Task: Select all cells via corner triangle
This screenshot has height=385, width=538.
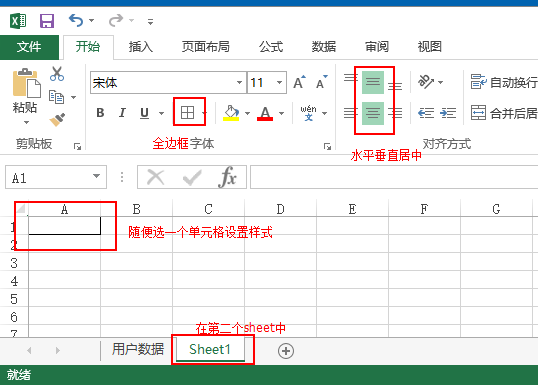Action: 21,209
